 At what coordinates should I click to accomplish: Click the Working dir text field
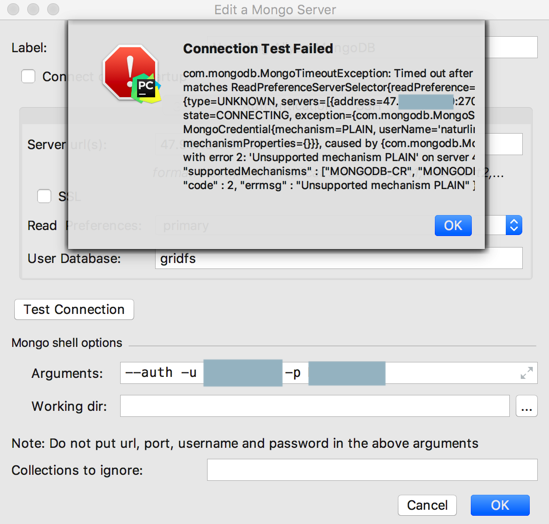(x=315, y=406)
